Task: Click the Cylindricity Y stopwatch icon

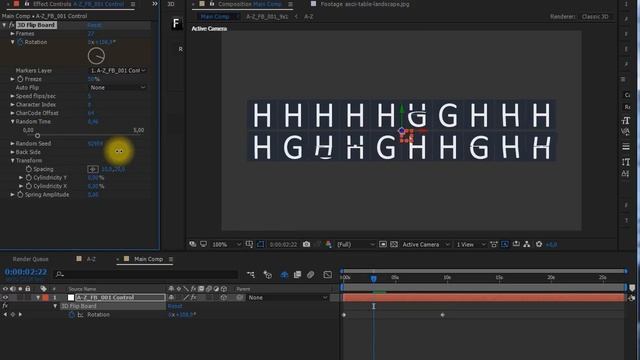Action: click(29, 178)
